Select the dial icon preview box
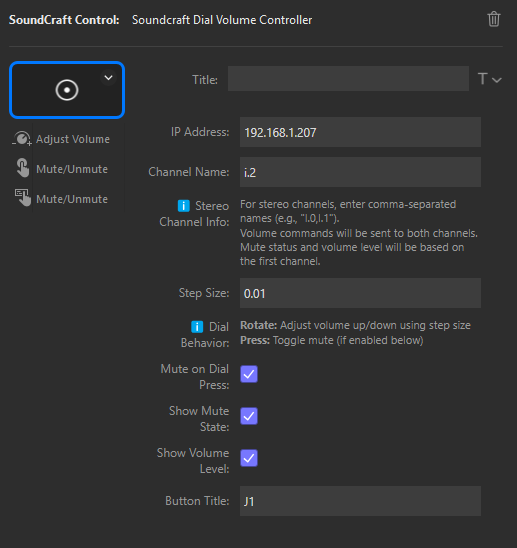The height and width of the screenshot is (548, 517). point(67,90)
